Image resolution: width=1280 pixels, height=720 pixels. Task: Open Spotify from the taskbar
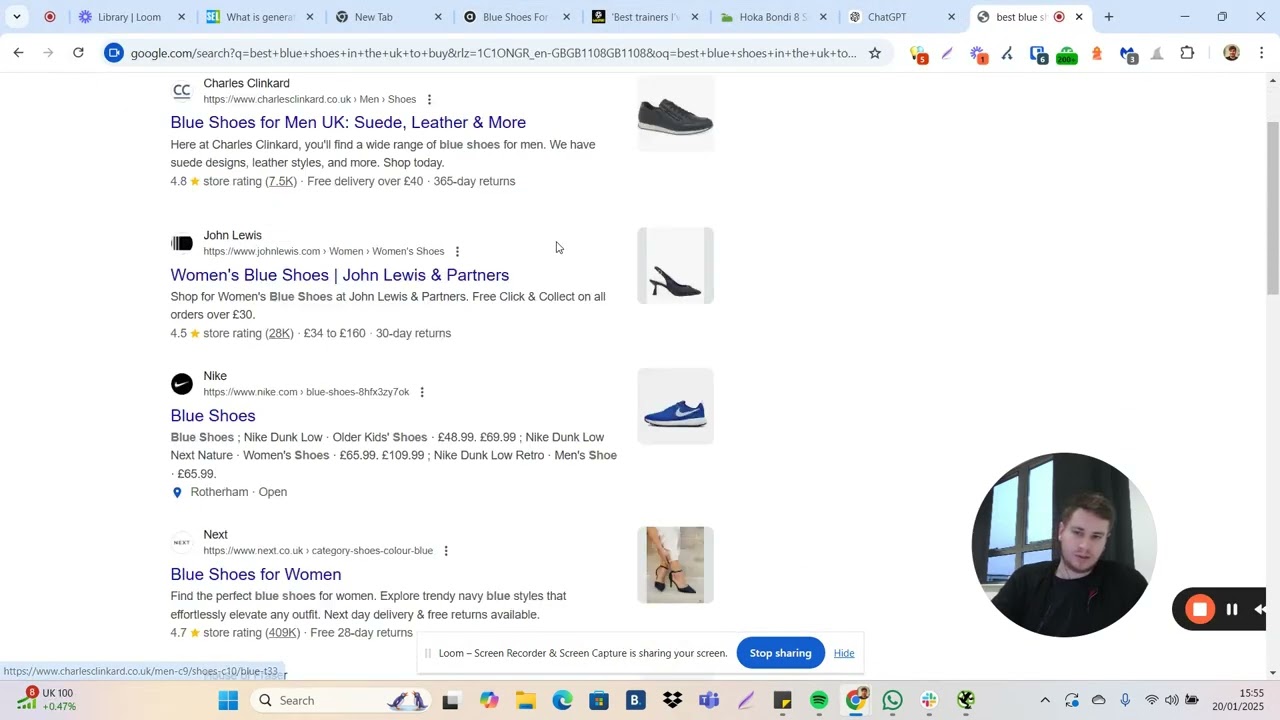(x=819, y=700)
